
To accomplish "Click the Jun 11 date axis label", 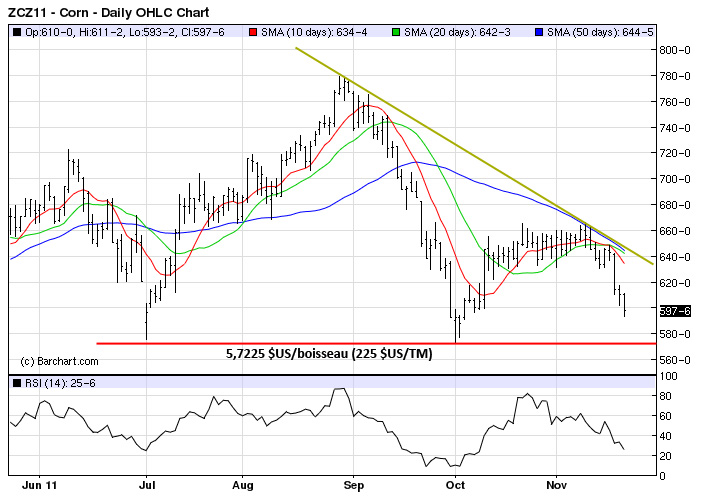I will (40, 485).
